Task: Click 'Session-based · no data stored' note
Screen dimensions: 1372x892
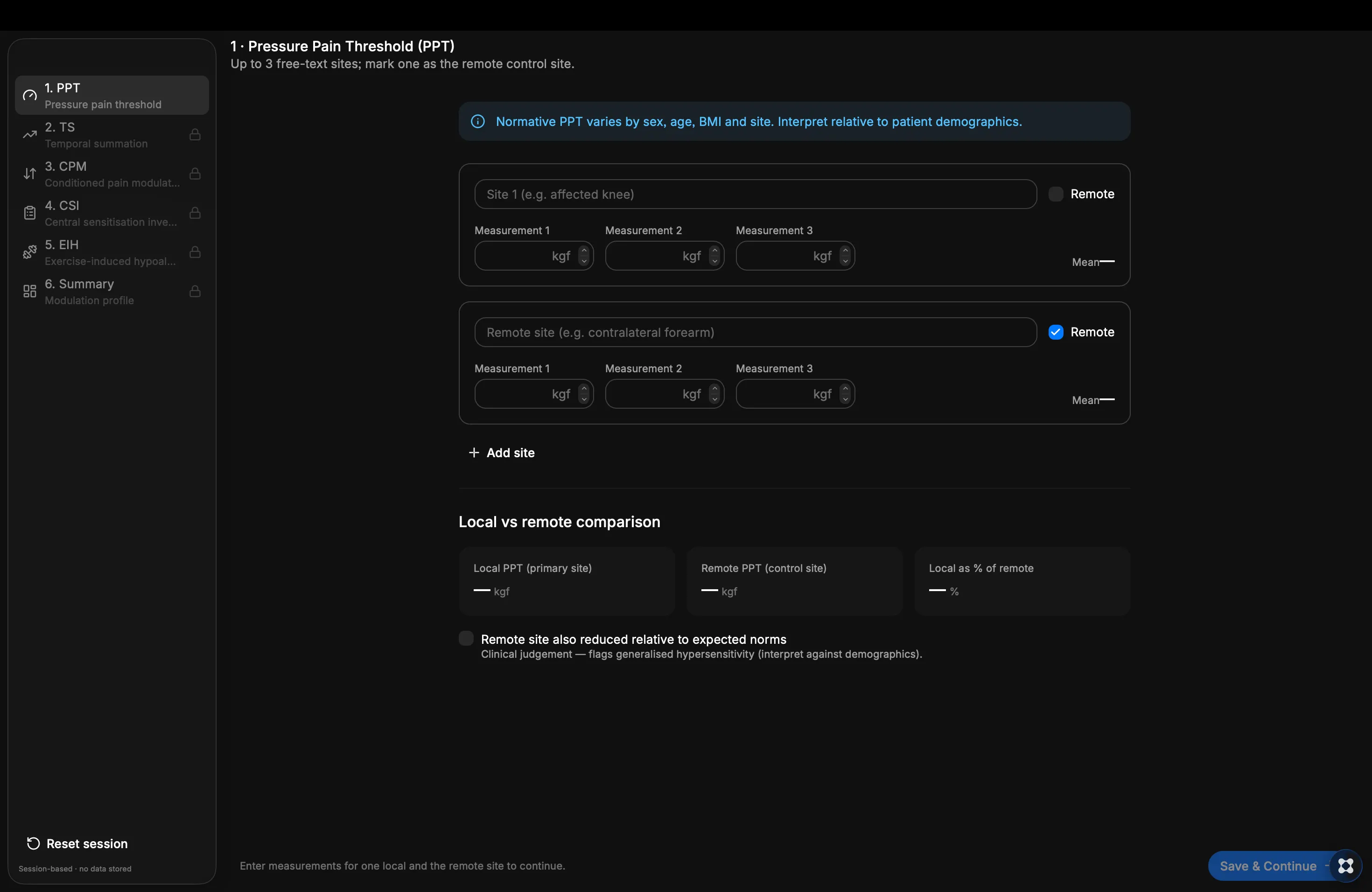Action: click(75, 869)
